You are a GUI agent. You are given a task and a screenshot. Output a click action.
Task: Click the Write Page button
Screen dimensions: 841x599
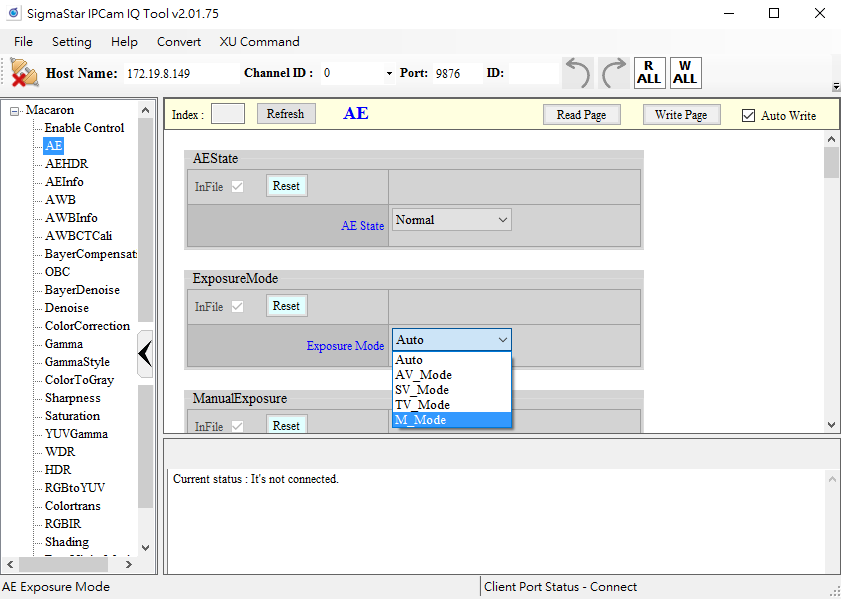[x=680, y=115]
